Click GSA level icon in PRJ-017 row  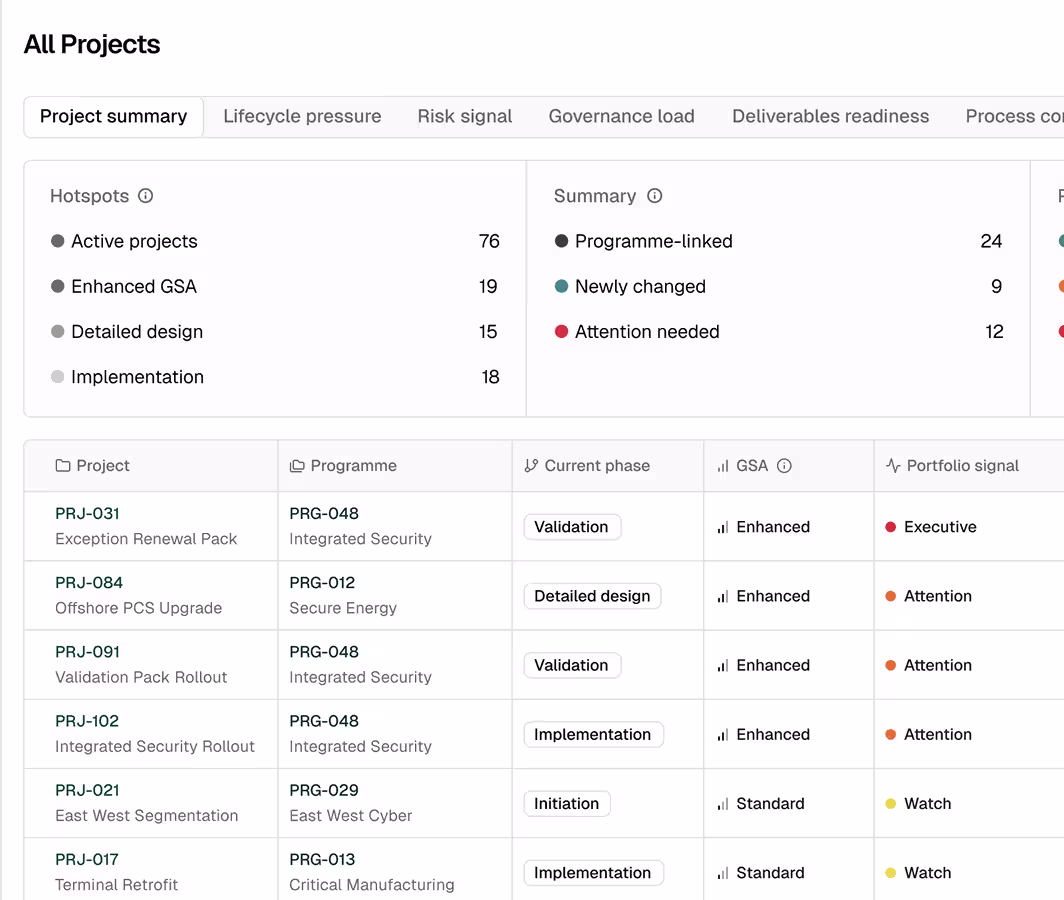(x=723, y=874)
